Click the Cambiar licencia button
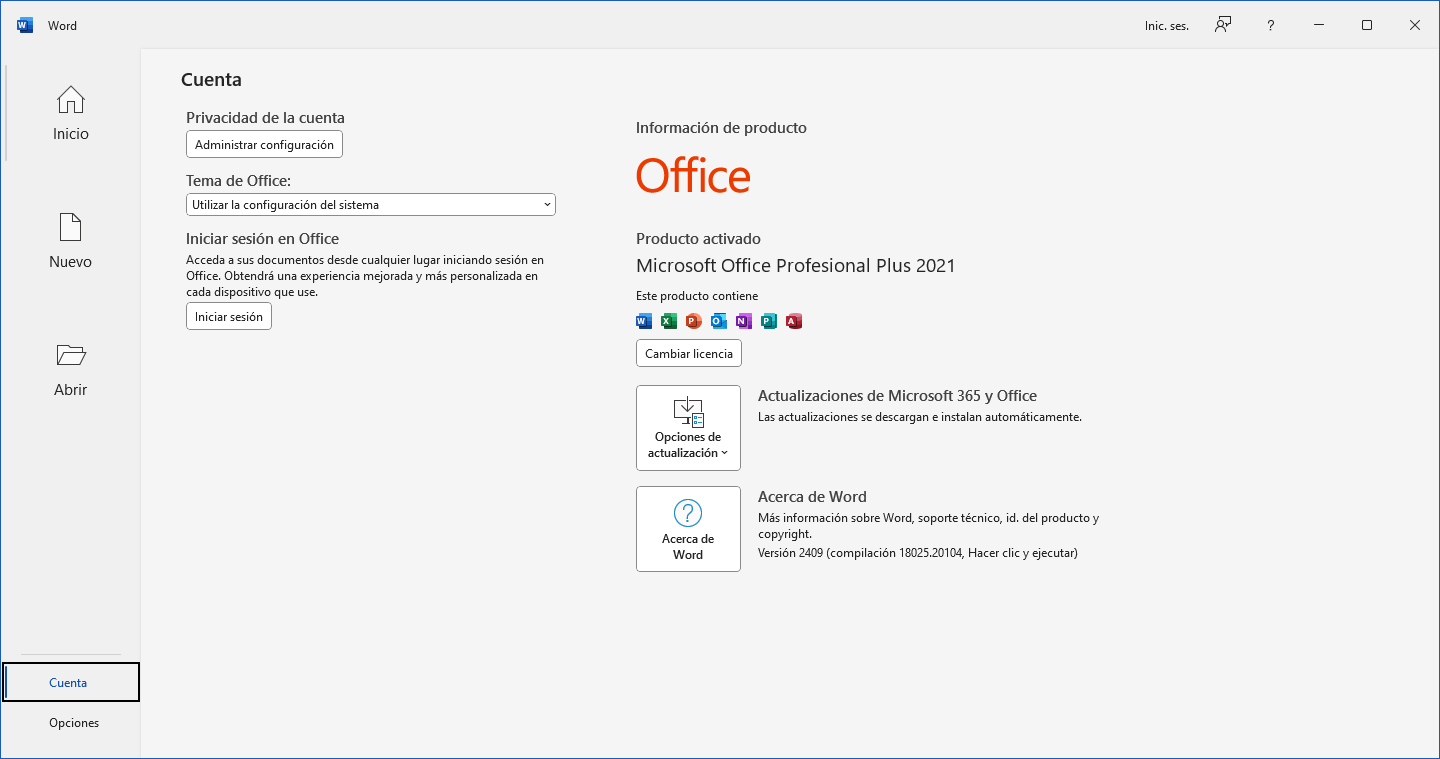The height and width of the screenshot is (759, 1440). pos(689,354)
